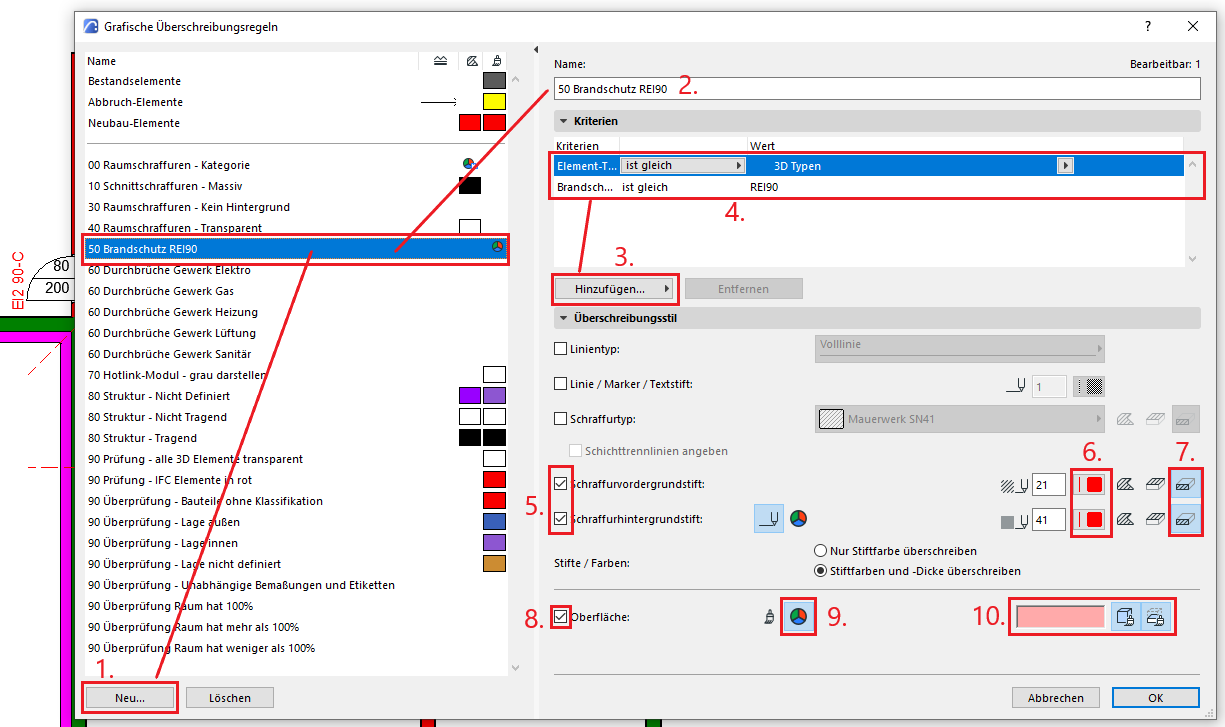Confirm the dialog with OK

(1155, 698)
